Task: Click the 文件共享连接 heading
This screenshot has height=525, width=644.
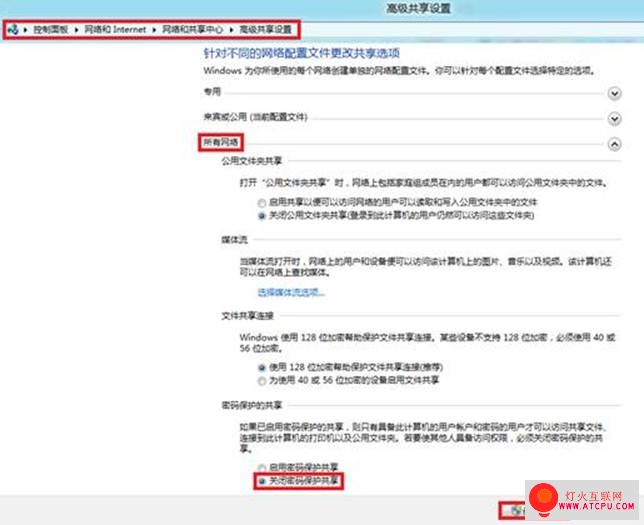Action: click(x=247, y=315)
